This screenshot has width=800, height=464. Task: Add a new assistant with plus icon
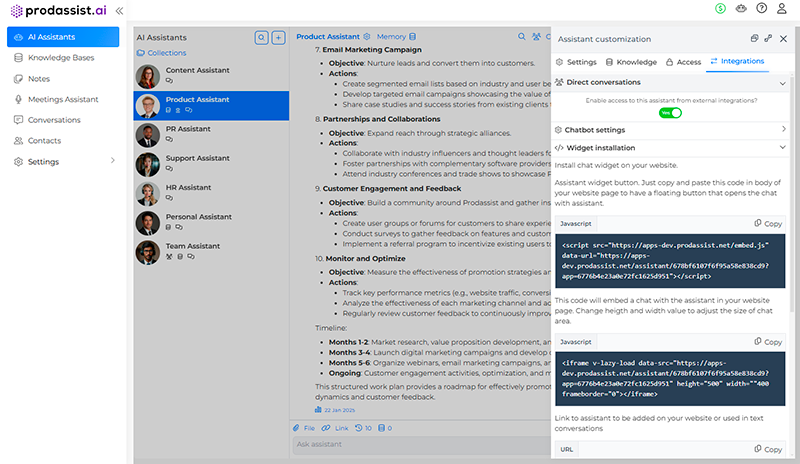(278, 37)
